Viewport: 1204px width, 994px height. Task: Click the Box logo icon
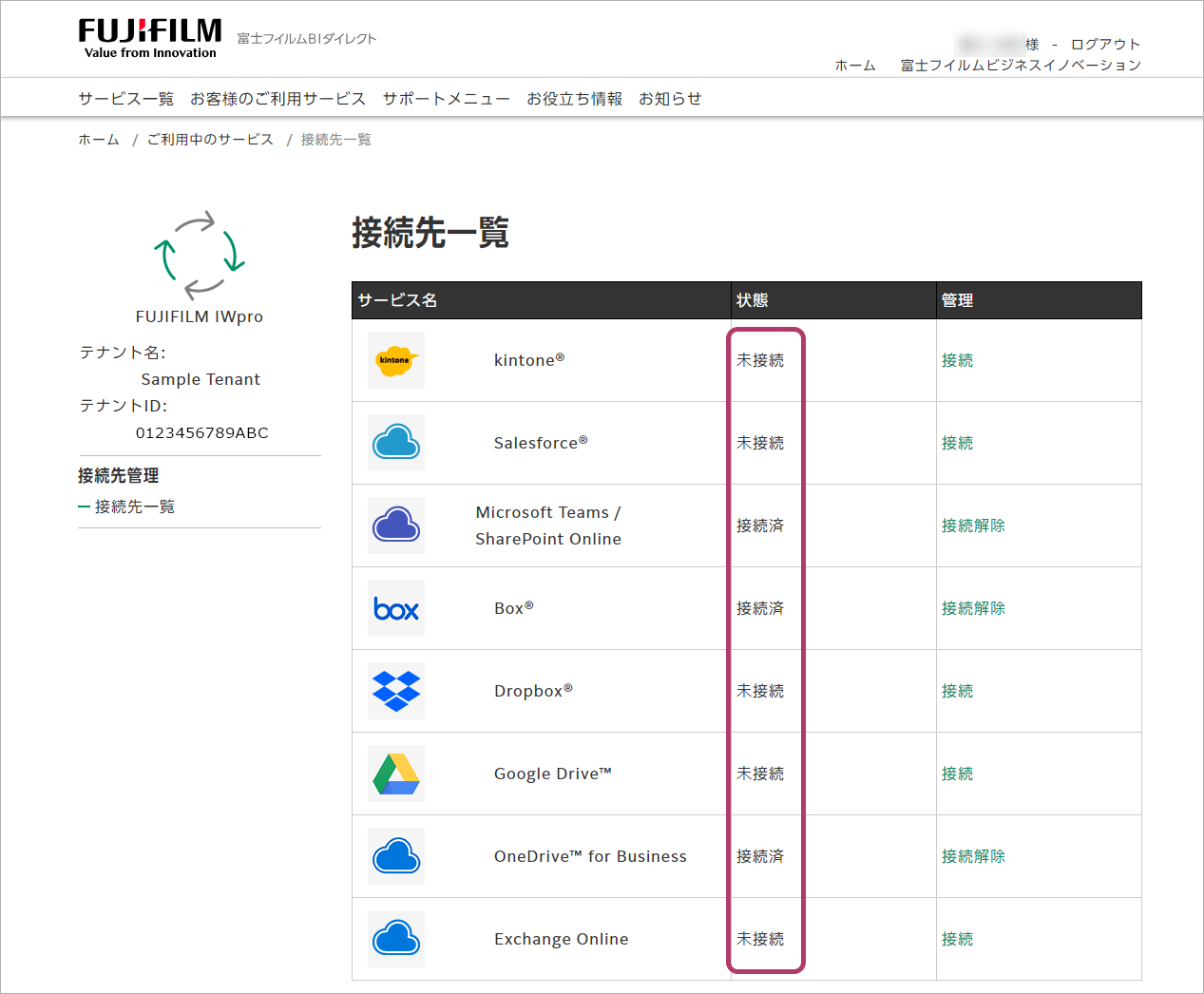(x=396, y=608)
